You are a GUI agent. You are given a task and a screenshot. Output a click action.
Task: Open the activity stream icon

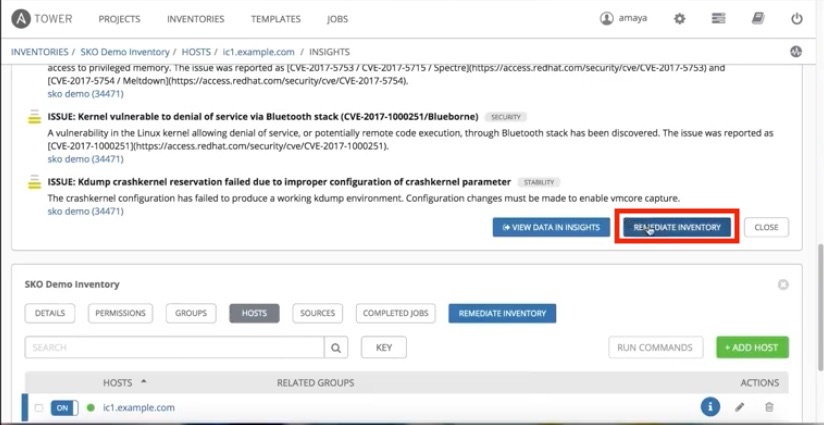pyautogui.click(x=796, y=50)
